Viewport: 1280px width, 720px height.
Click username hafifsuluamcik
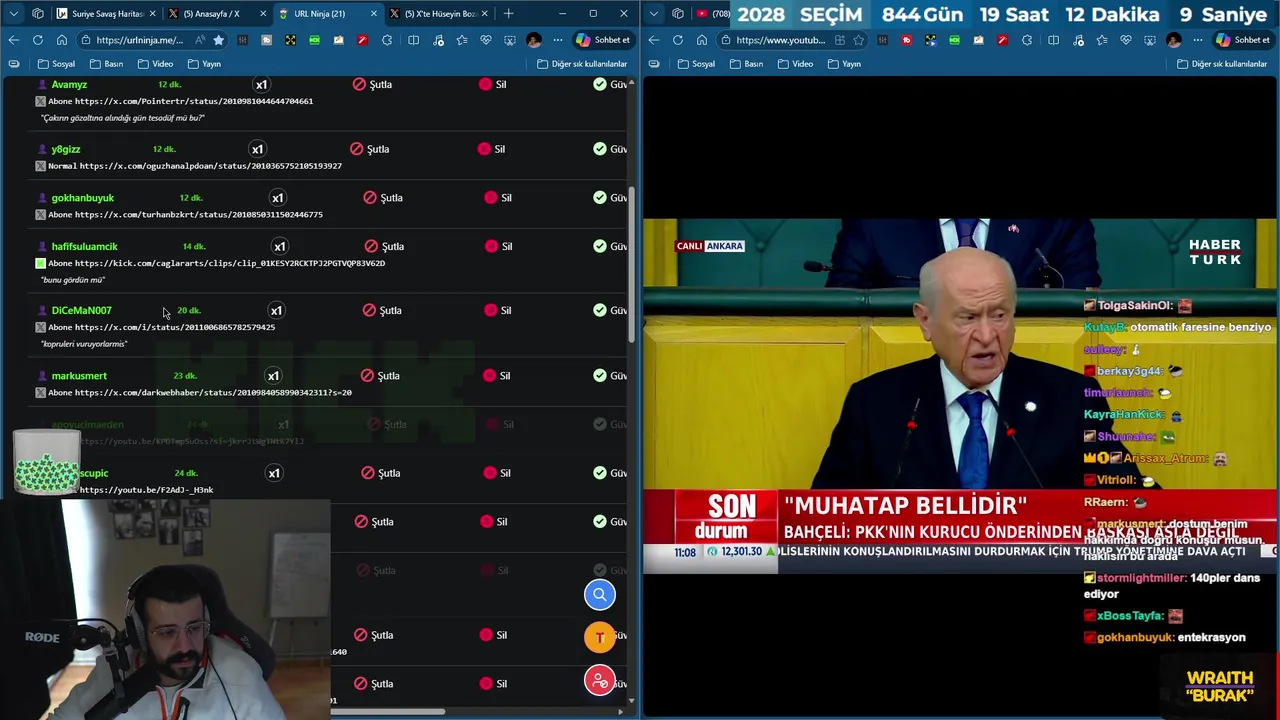[x=84, y=246]
